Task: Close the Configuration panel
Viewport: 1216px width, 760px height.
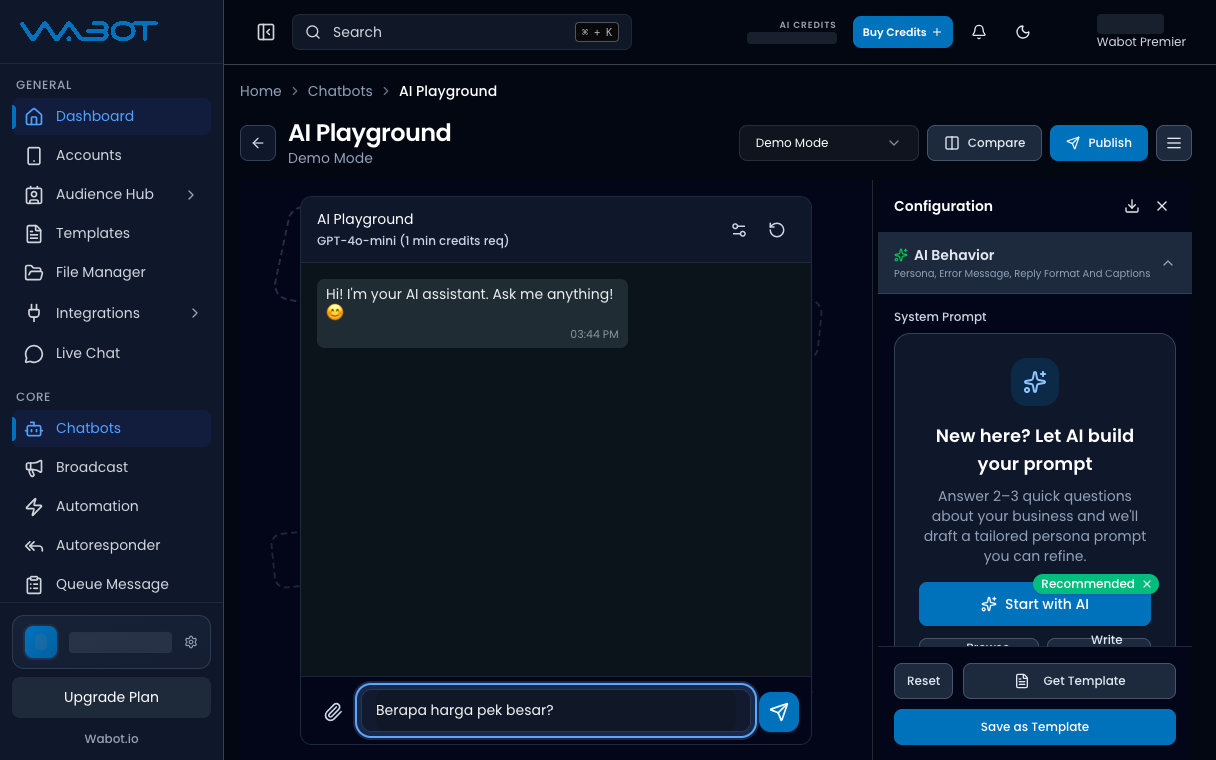Action: (1162, 206)
